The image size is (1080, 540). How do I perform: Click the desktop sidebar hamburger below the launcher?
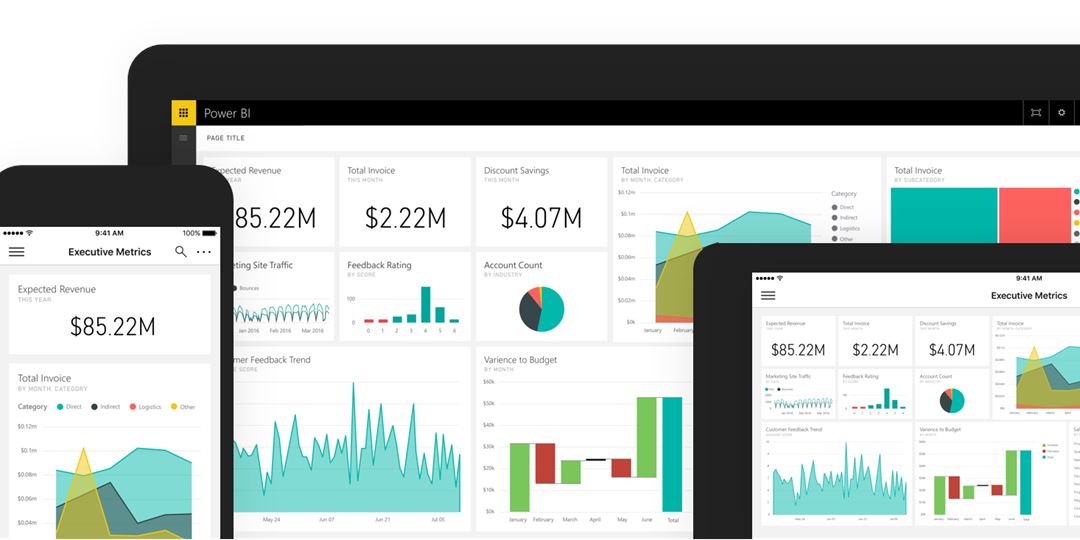click(x=183, y=138)
